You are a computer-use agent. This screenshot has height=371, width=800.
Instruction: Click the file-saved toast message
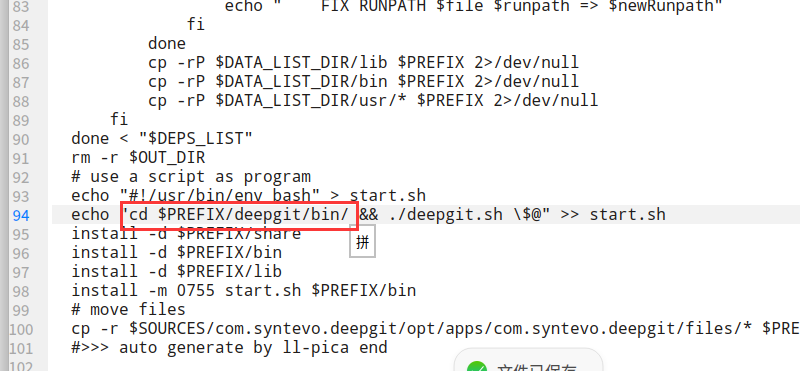point(528,360)
